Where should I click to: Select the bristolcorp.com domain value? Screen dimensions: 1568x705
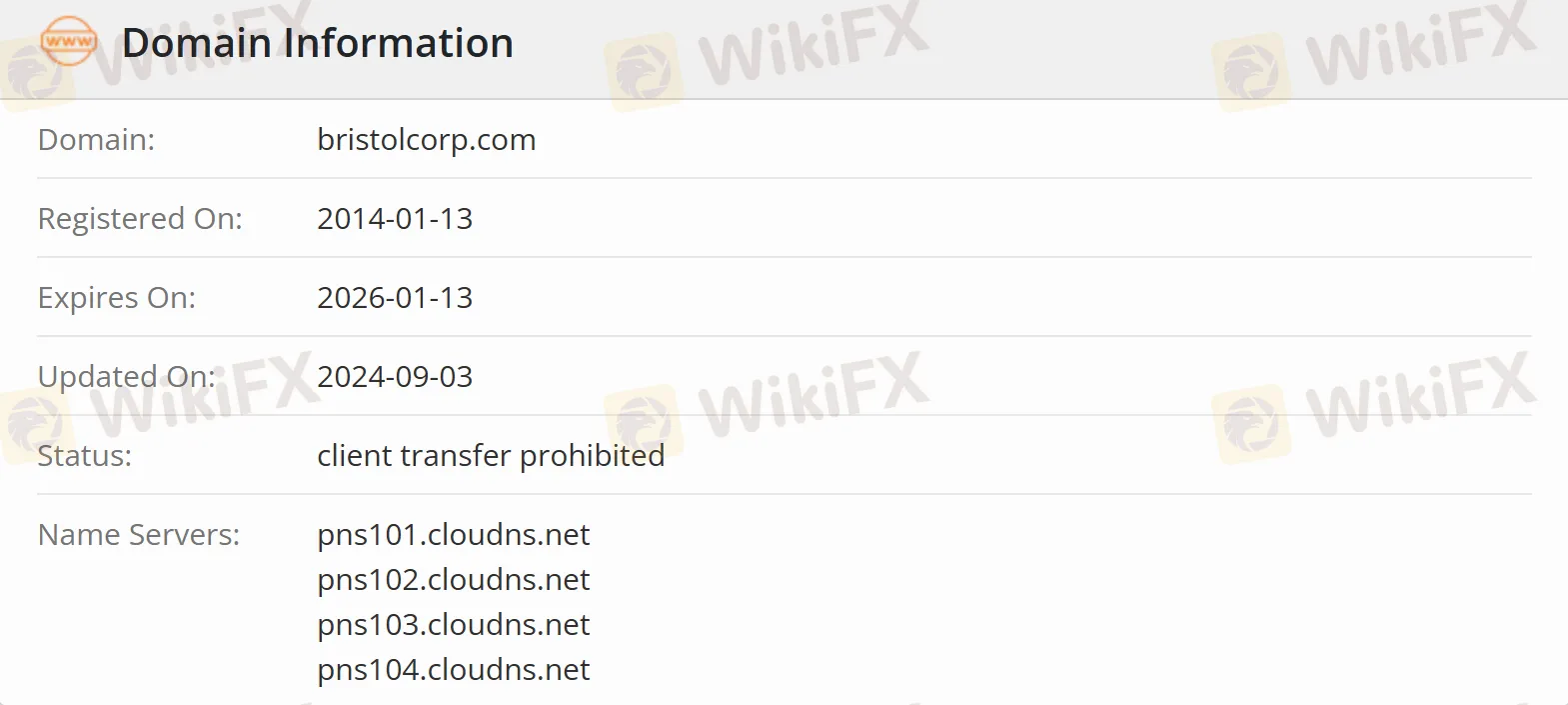[426, 140]
